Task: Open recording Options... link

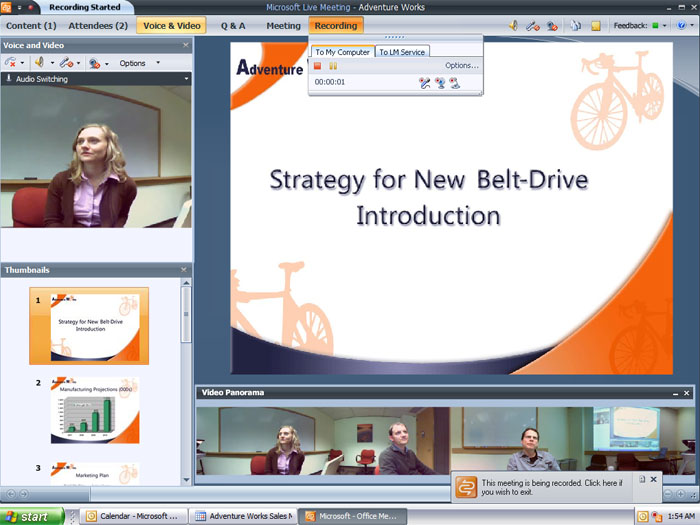Action: click(x=462, y=66)
